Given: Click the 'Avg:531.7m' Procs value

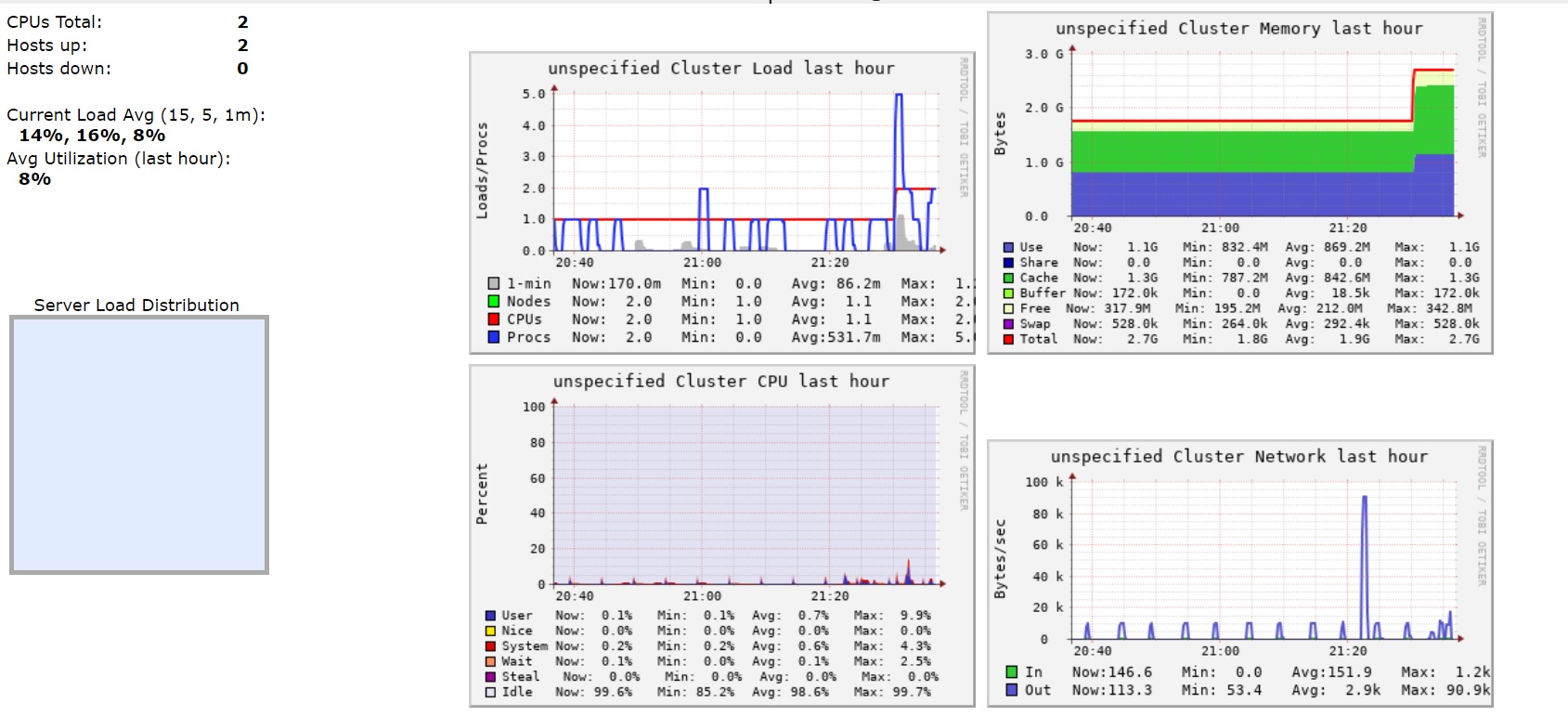Looking at the screenshot, I should 836,337.
